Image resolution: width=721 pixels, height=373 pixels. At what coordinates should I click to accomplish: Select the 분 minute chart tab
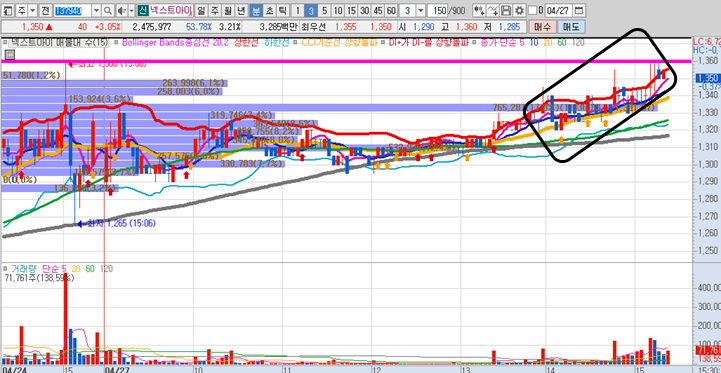coord(257,10)
